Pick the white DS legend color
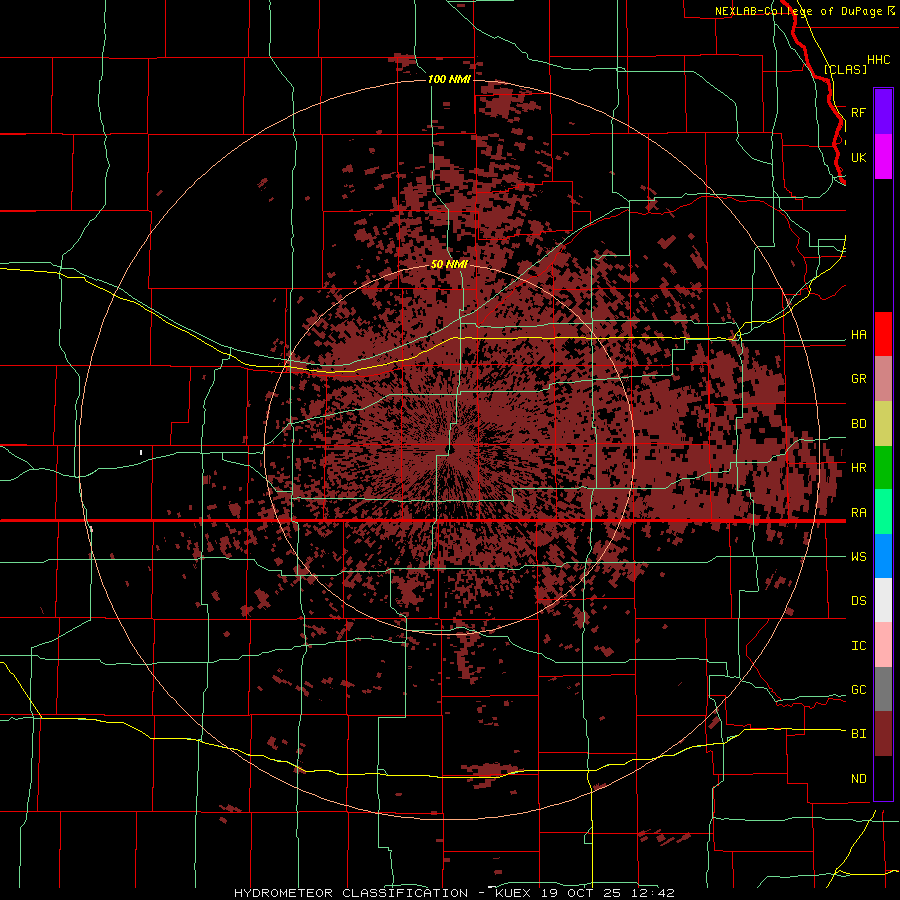Viewport: 900px width, 900px height. pos(883,600)
